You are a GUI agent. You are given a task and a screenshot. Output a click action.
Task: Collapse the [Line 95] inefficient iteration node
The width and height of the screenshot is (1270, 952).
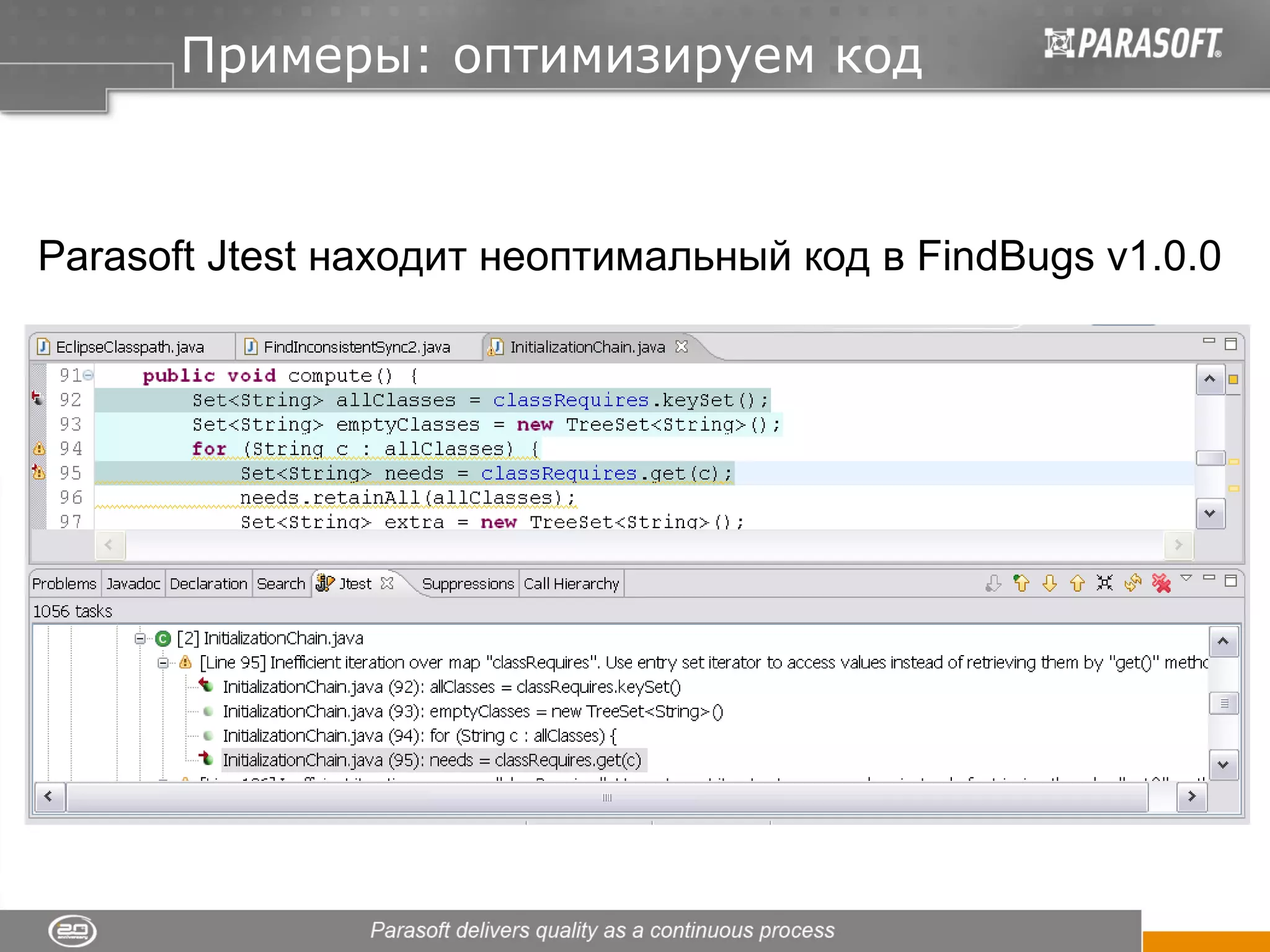click(x=163, y=663)
